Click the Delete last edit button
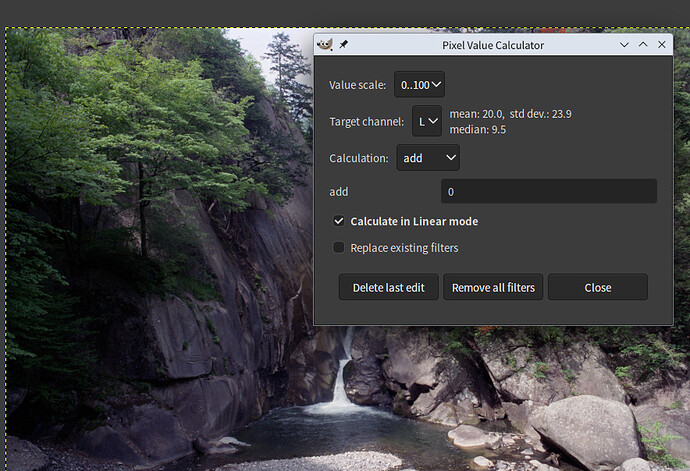 (389, 287)
